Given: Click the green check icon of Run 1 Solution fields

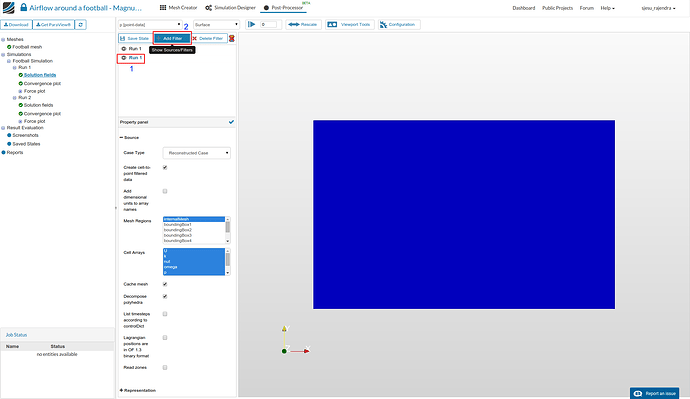Looking at the screenshot, I should pyautogui.click(x=21, y=75).
